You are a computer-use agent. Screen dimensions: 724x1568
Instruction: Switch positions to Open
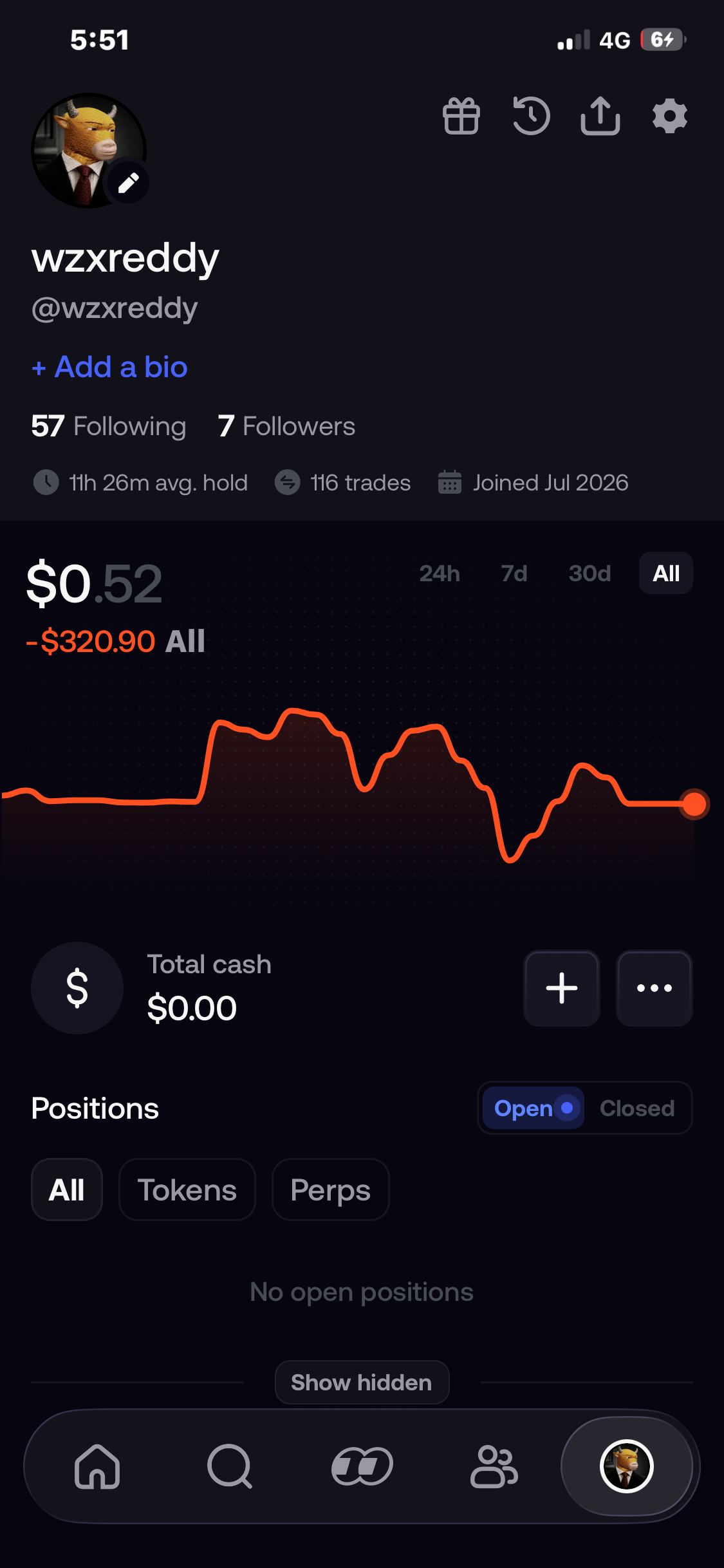coord(534,1108)
